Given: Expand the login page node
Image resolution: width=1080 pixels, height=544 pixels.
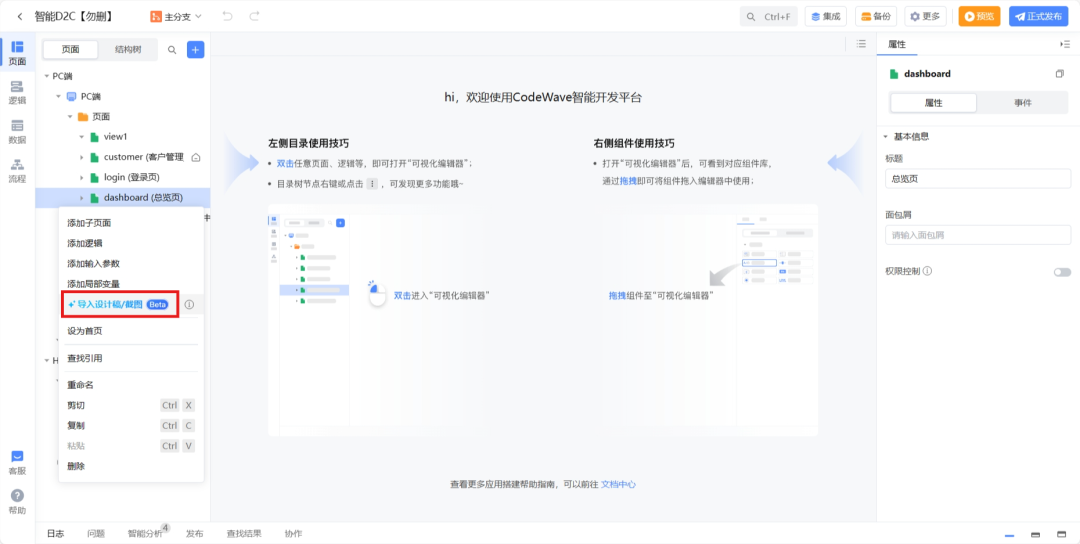Looking at the screenshot, I should point(82,178).
